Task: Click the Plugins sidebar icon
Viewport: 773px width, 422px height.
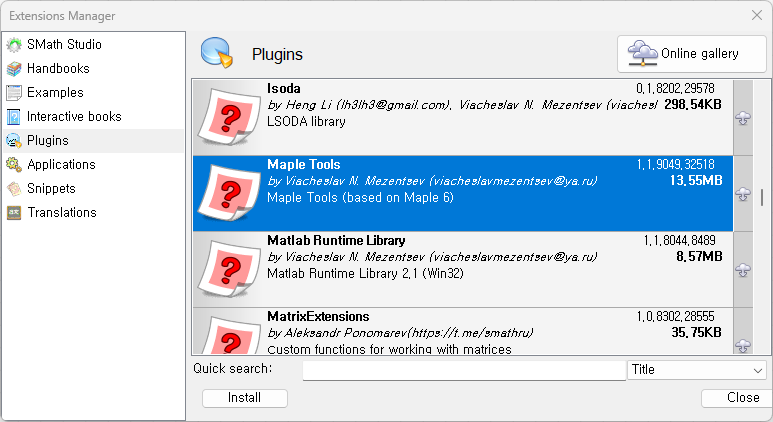Action: click(x=14, y=141)
